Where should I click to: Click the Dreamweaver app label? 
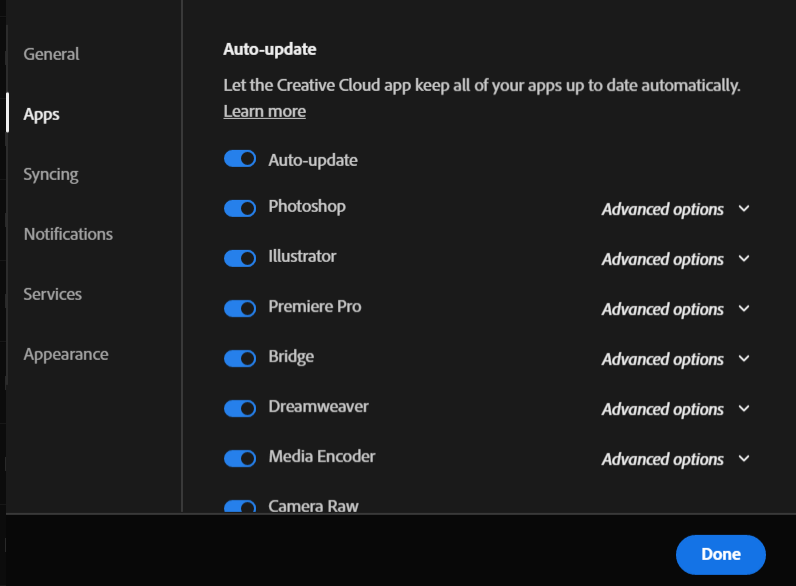pos(318,406)
